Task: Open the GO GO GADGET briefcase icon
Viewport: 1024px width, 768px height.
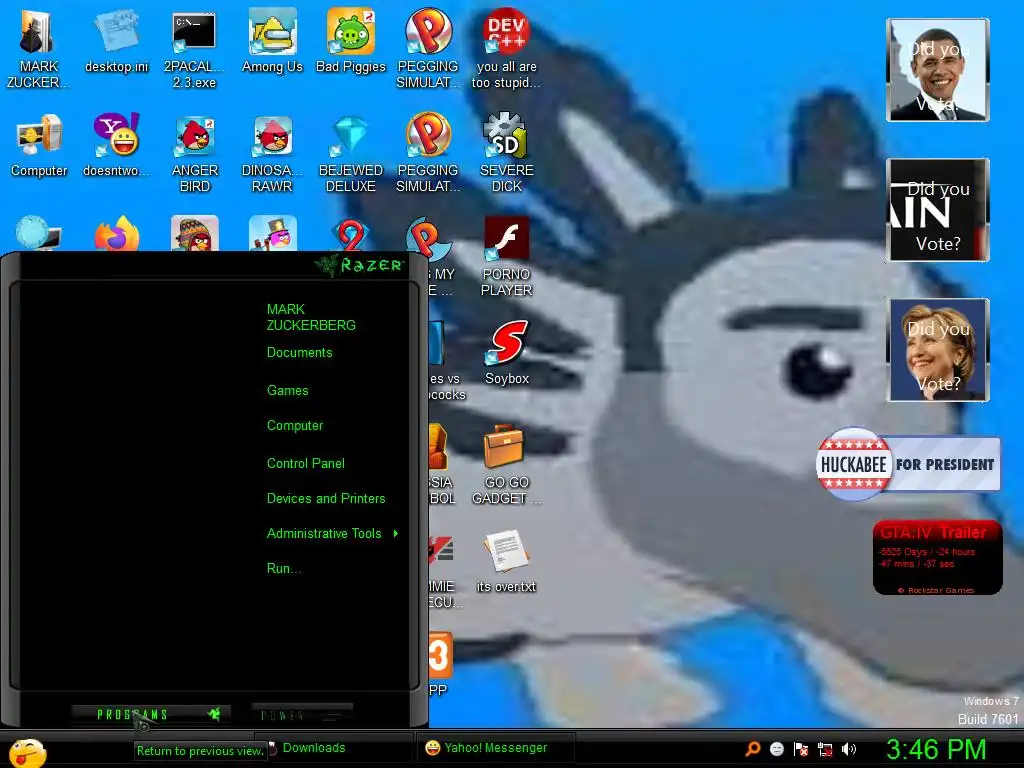Action: click(x=506, y=464)
